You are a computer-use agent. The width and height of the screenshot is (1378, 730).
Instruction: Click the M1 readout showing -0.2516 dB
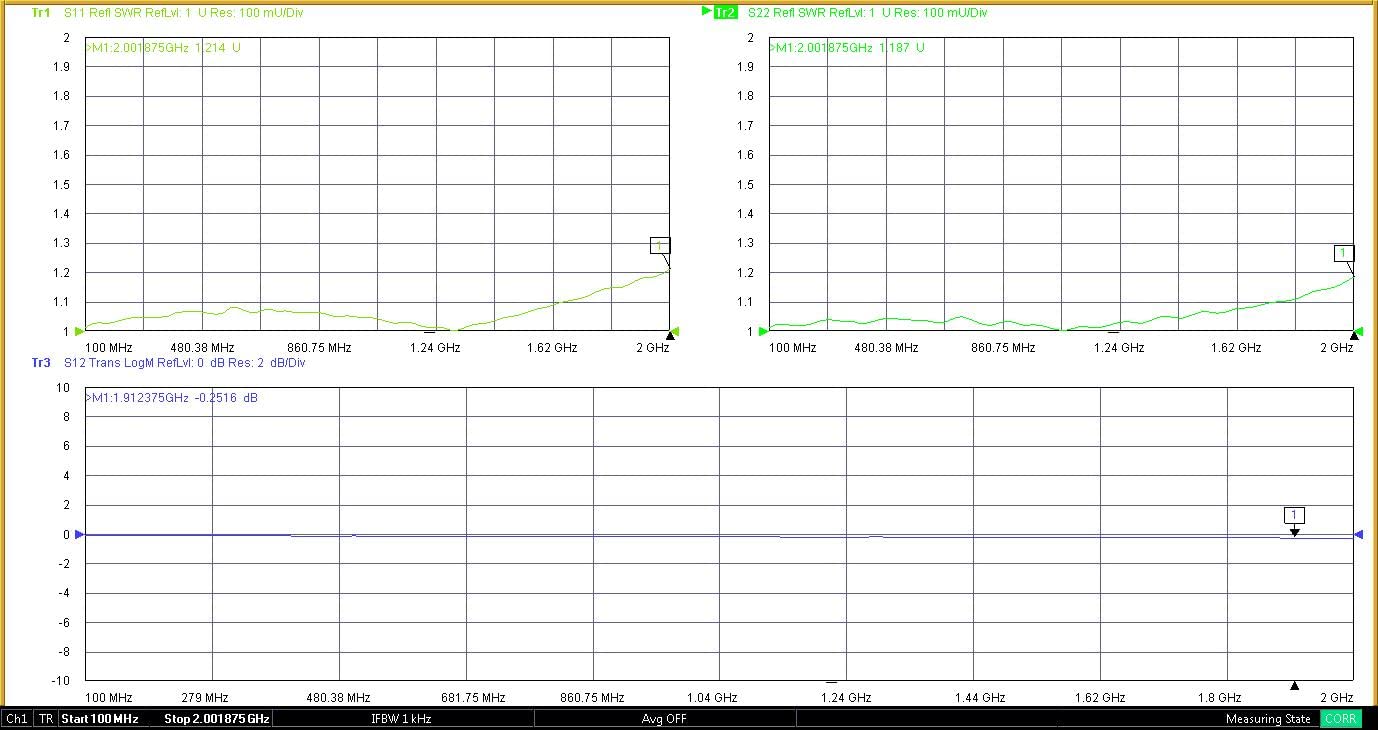[172, 398]
